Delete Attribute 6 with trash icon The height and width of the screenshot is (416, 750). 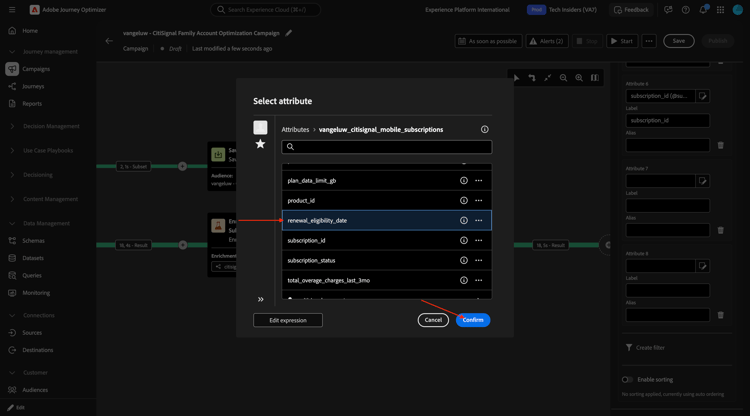(721, 145)
